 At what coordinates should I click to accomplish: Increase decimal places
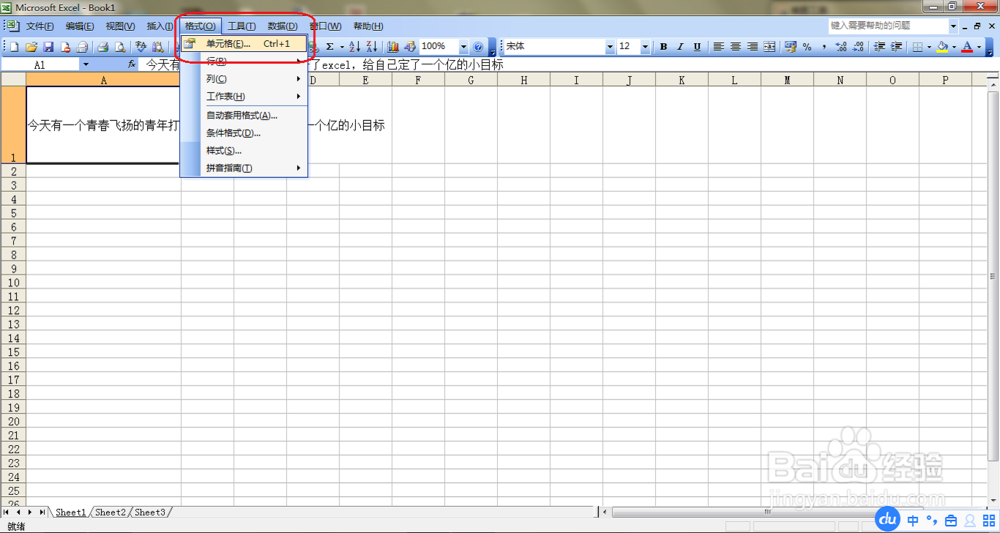(x=841, y=47)
